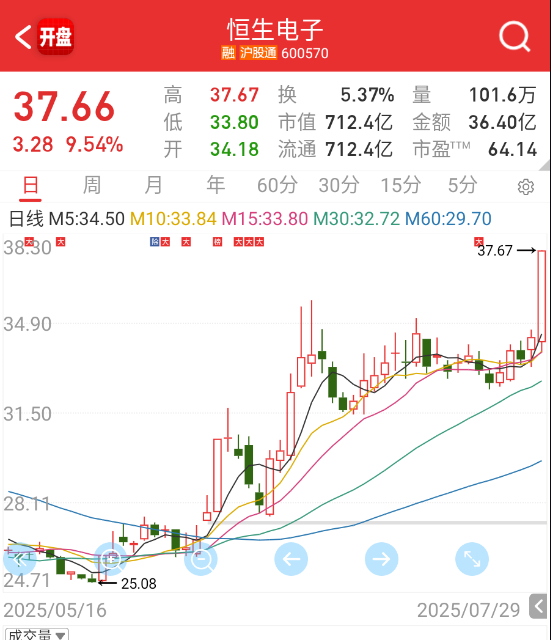Tap the blue 除 ex-dividend marker
Image resolution: width=551 pixels, height=640 pixels.
[x=155, y=242]
